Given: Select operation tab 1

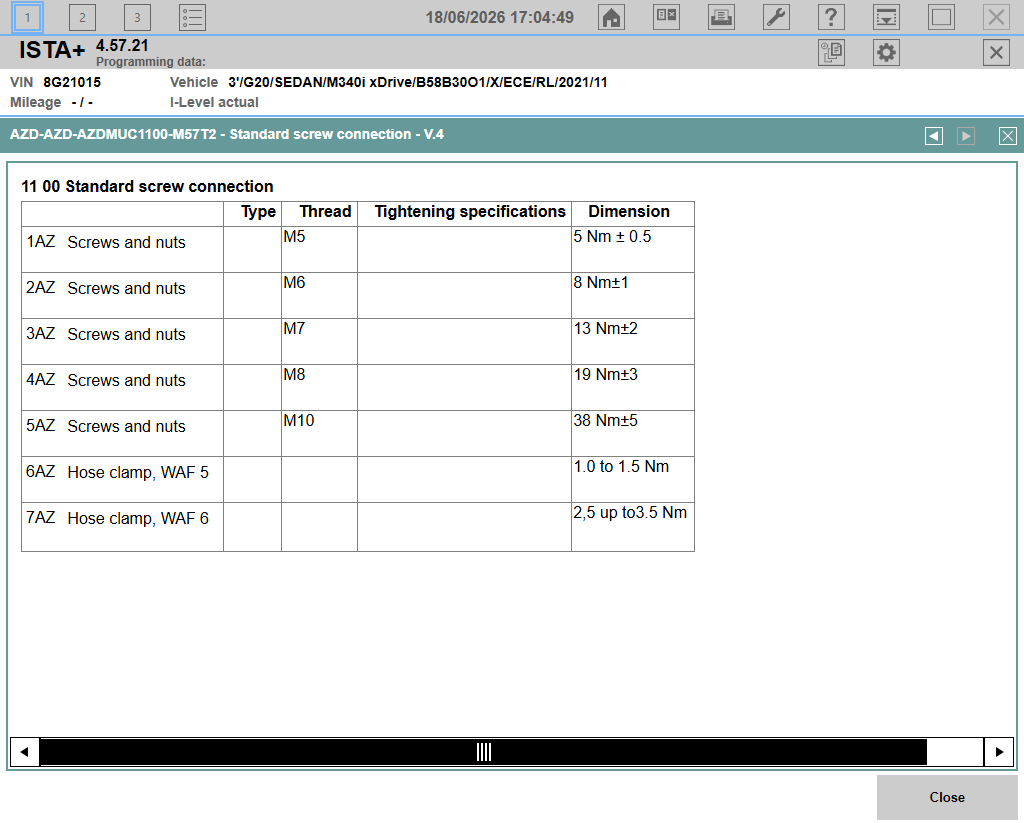Looking at the screenshot, I should [x=27, y=18].
